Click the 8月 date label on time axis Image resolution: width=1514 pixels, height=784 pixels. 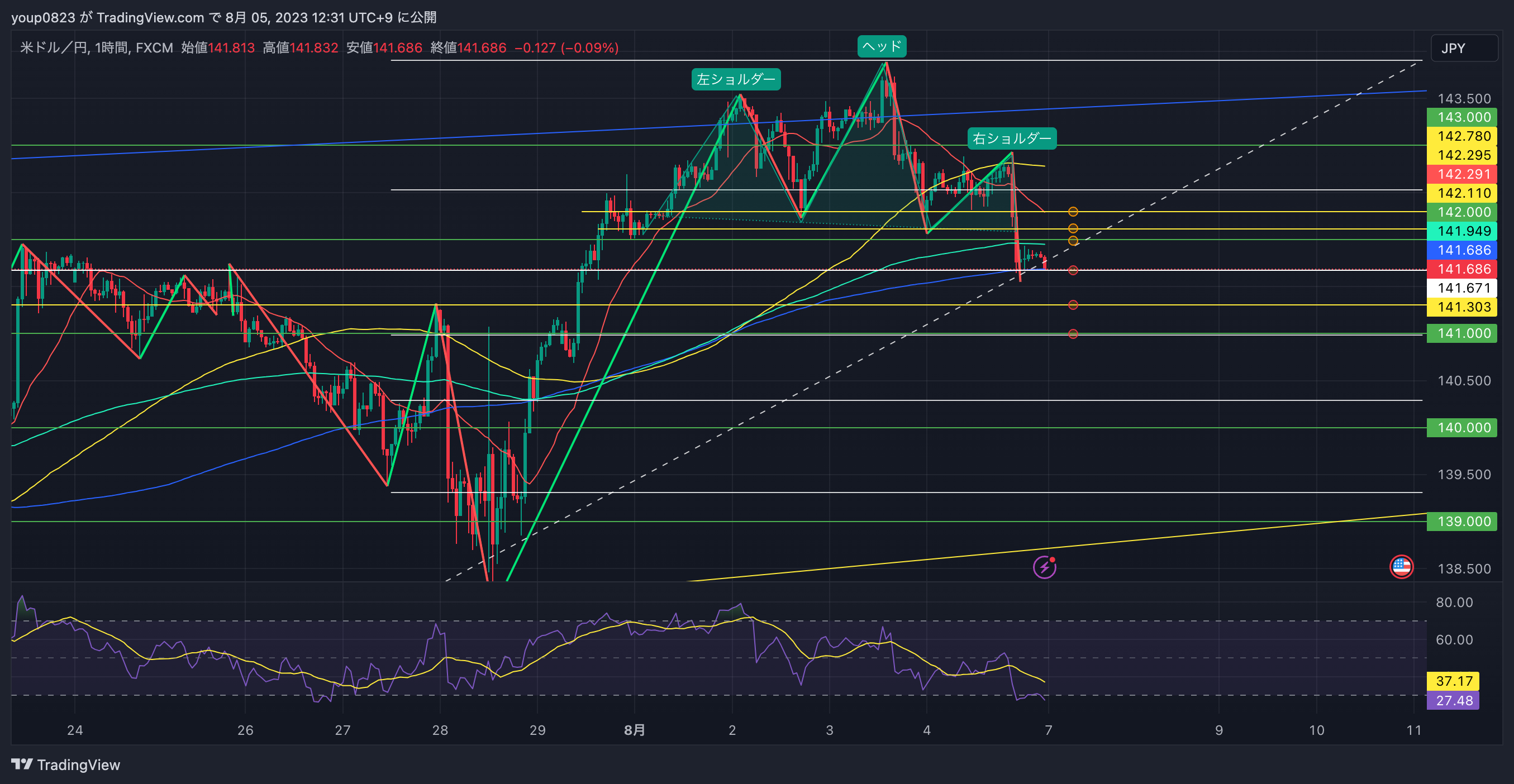[x=634, y=730]
